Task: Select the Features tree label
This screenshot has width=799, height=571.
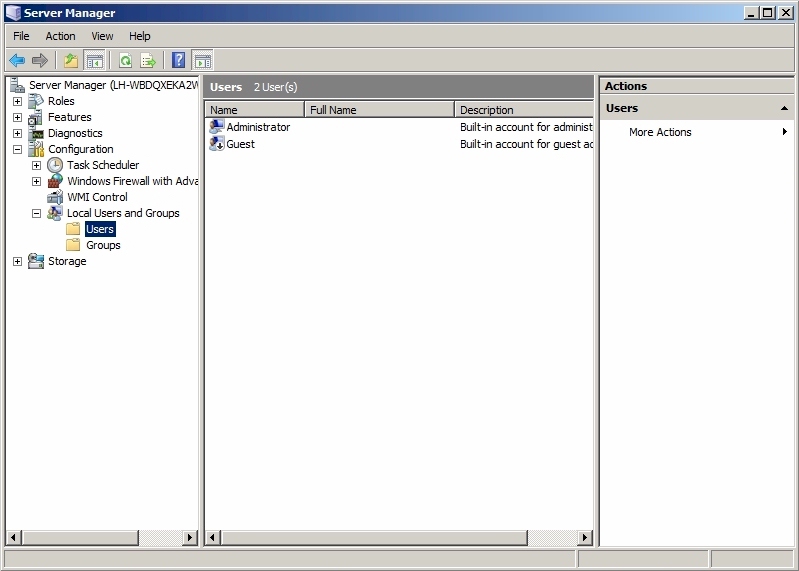Action: pyautogui.click(x=70, y=117)
